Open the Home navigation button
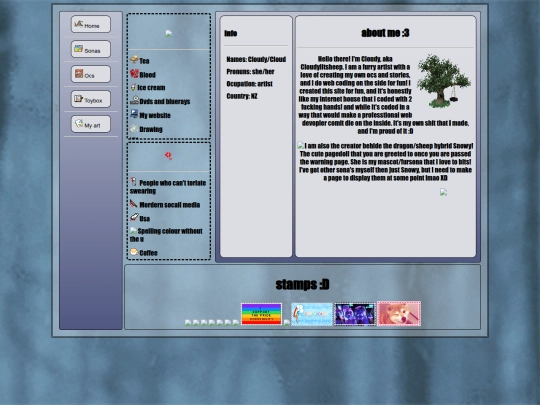This screenshot has width=540, height=405. click(x=91, y=24)
